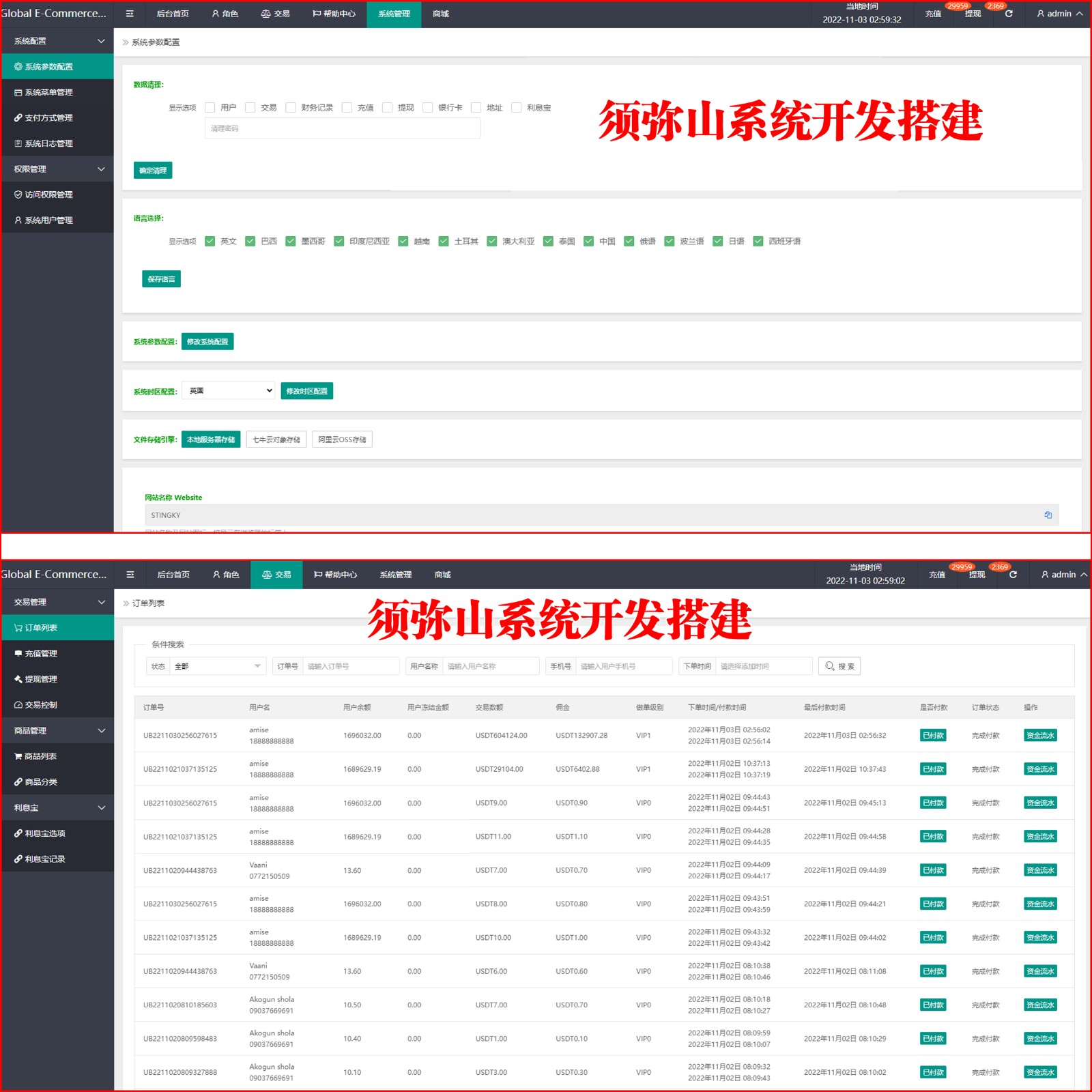Click the 清理密码 input field

coord(342,128)
